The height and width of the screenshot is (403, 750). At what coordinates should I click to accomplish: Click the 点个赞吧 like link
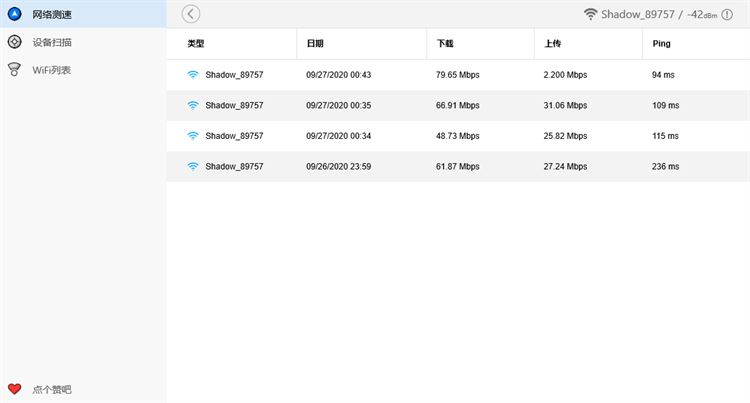[52, 390]
